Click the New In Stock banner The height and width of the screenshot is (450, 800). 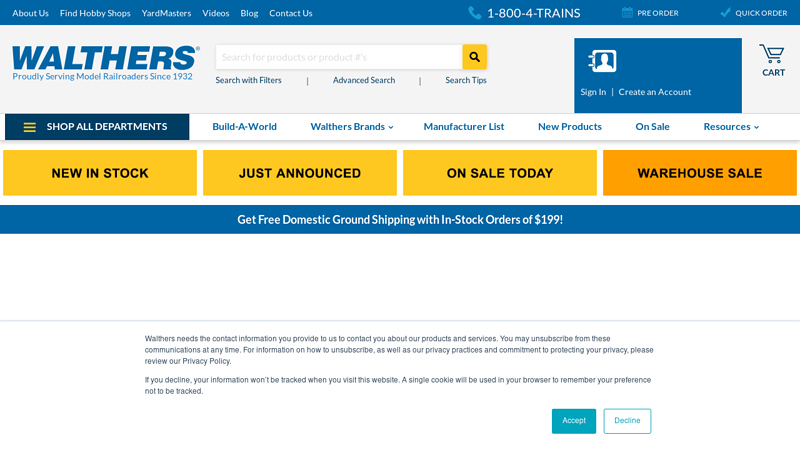click(x=100, y=173)
